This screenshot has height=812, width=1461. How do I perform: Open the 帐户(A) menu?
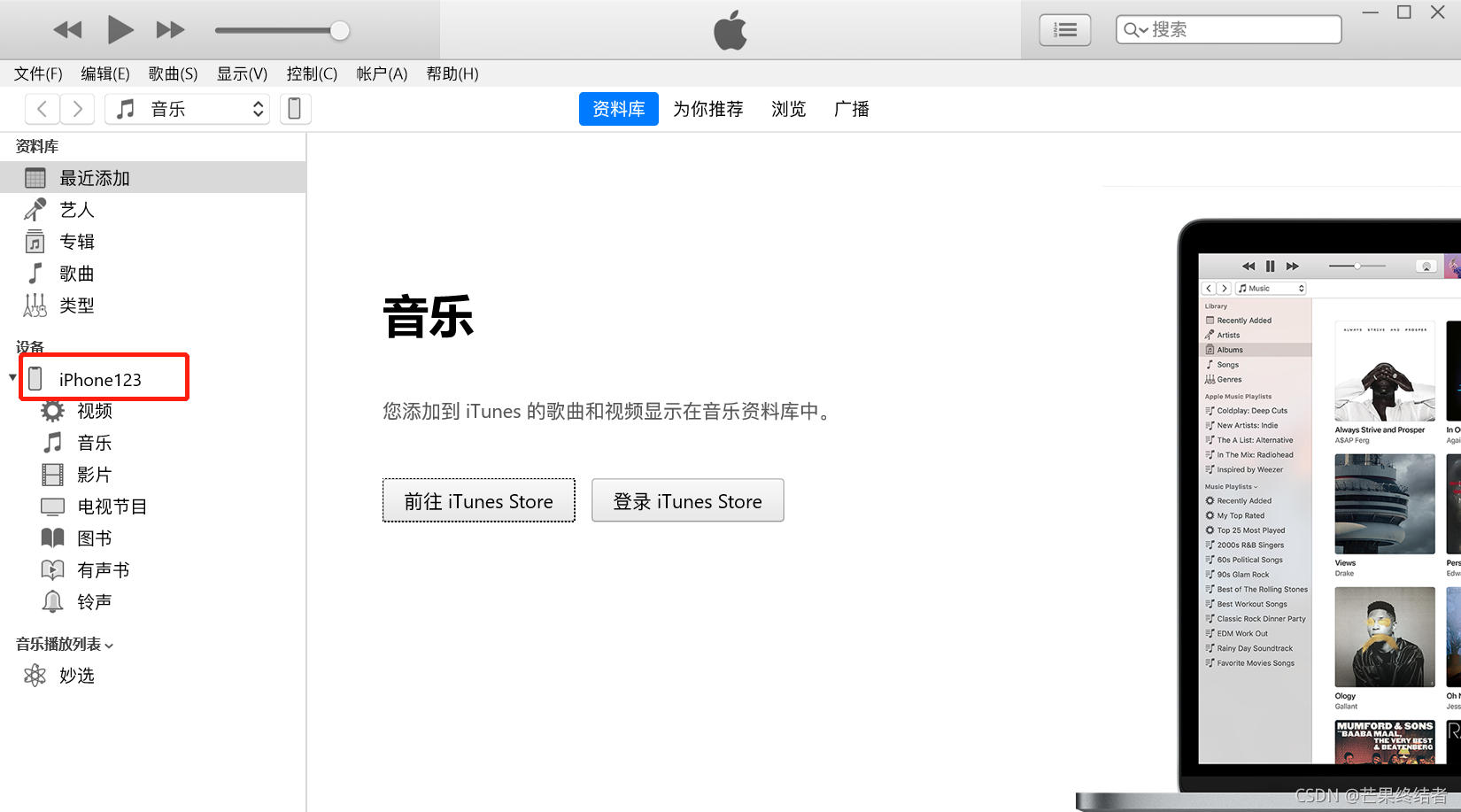382,73
